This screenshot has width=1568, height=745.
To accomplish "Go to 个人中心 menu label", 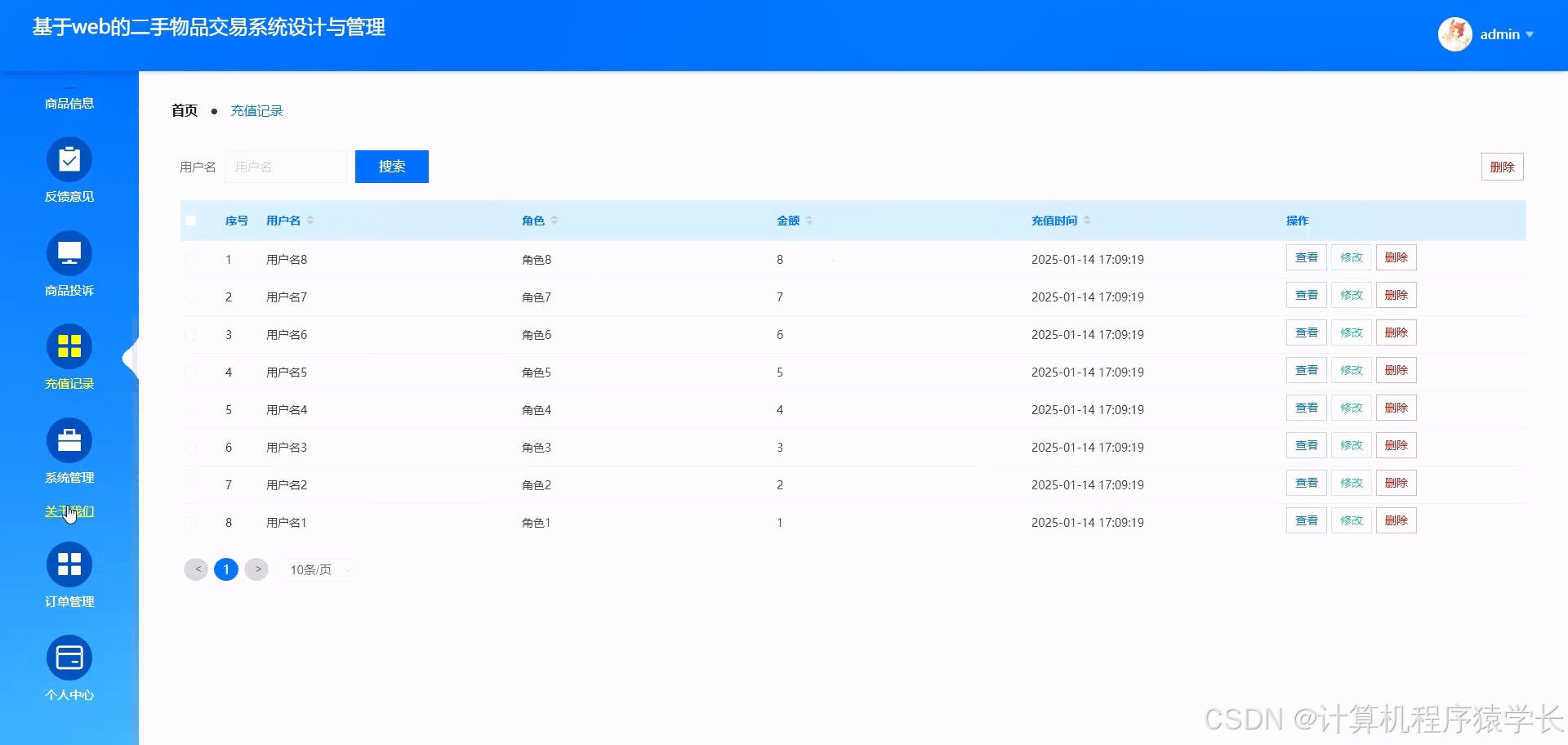I will pos(69,695).
